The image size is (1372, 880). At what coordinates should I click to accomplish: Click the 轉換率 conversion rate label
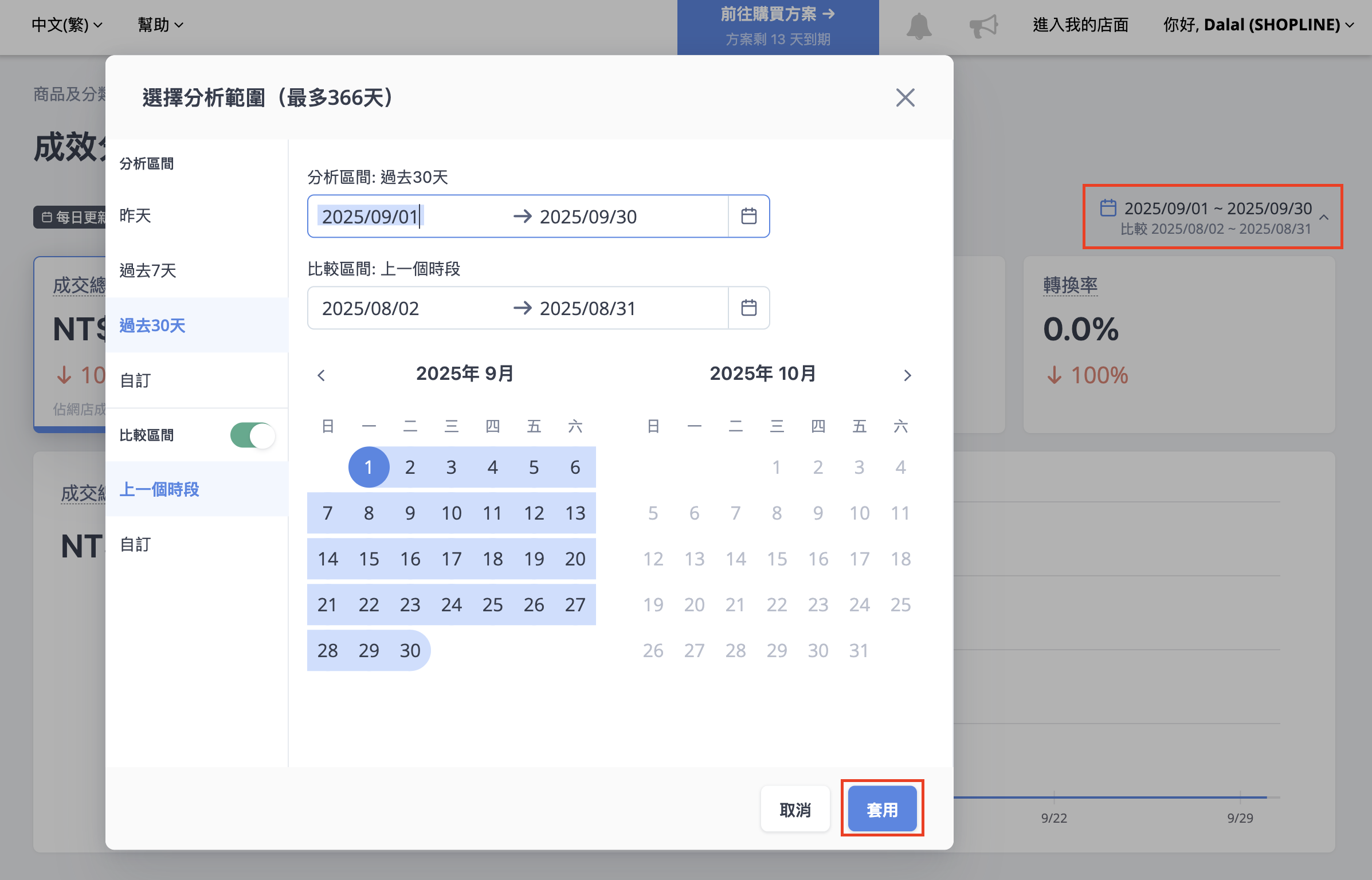[1070, 285]
